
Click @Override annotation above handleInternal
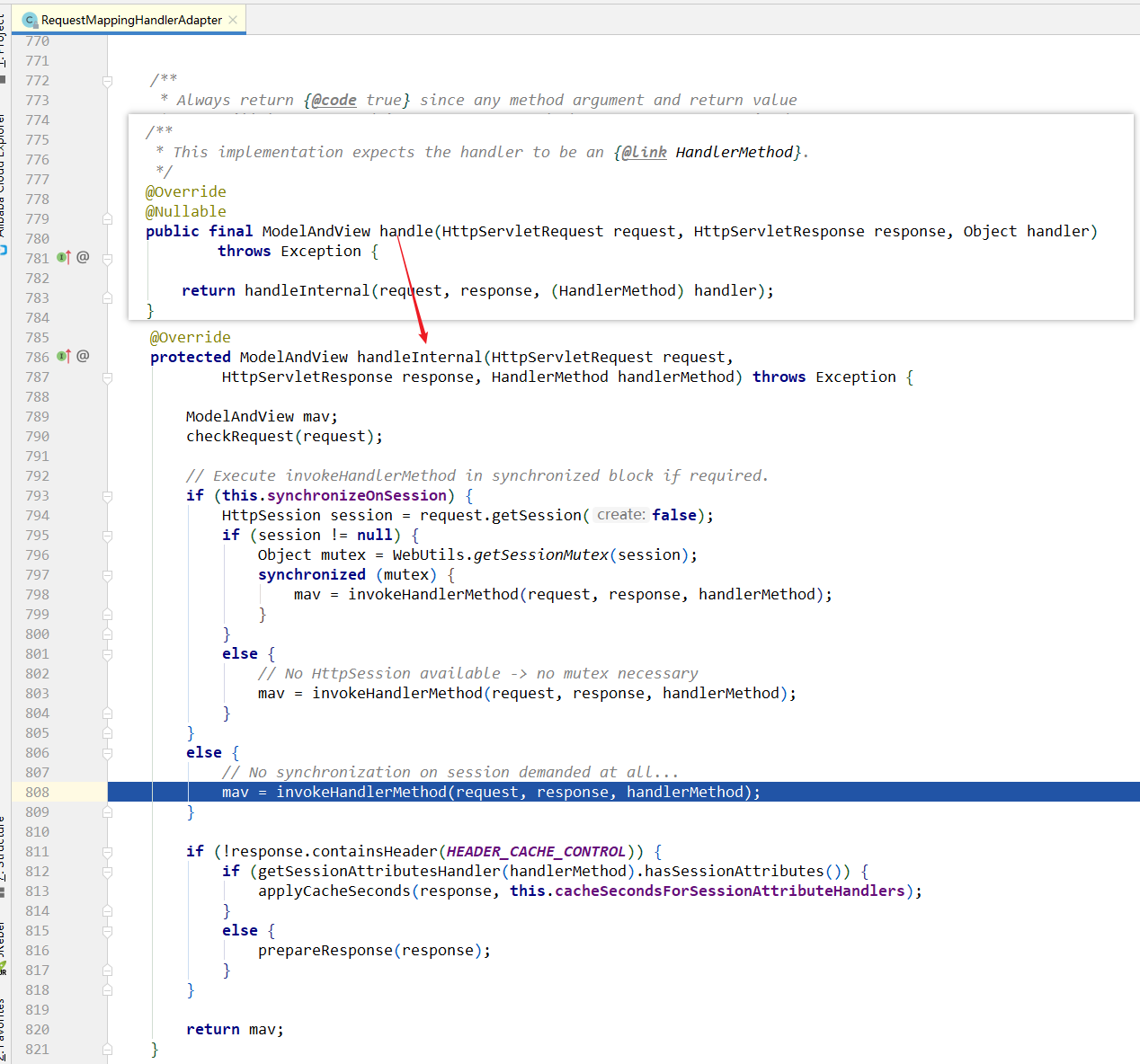[191, 338]
